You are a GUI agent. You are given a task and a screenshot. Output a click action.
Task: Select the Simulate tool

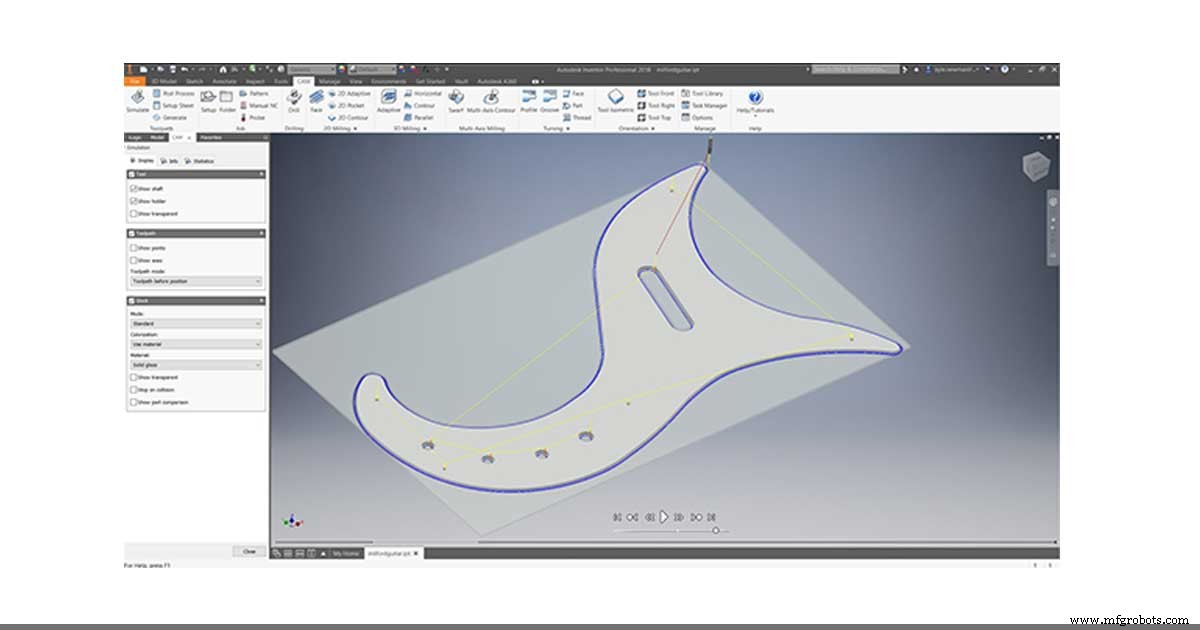(x=139, y=100)
